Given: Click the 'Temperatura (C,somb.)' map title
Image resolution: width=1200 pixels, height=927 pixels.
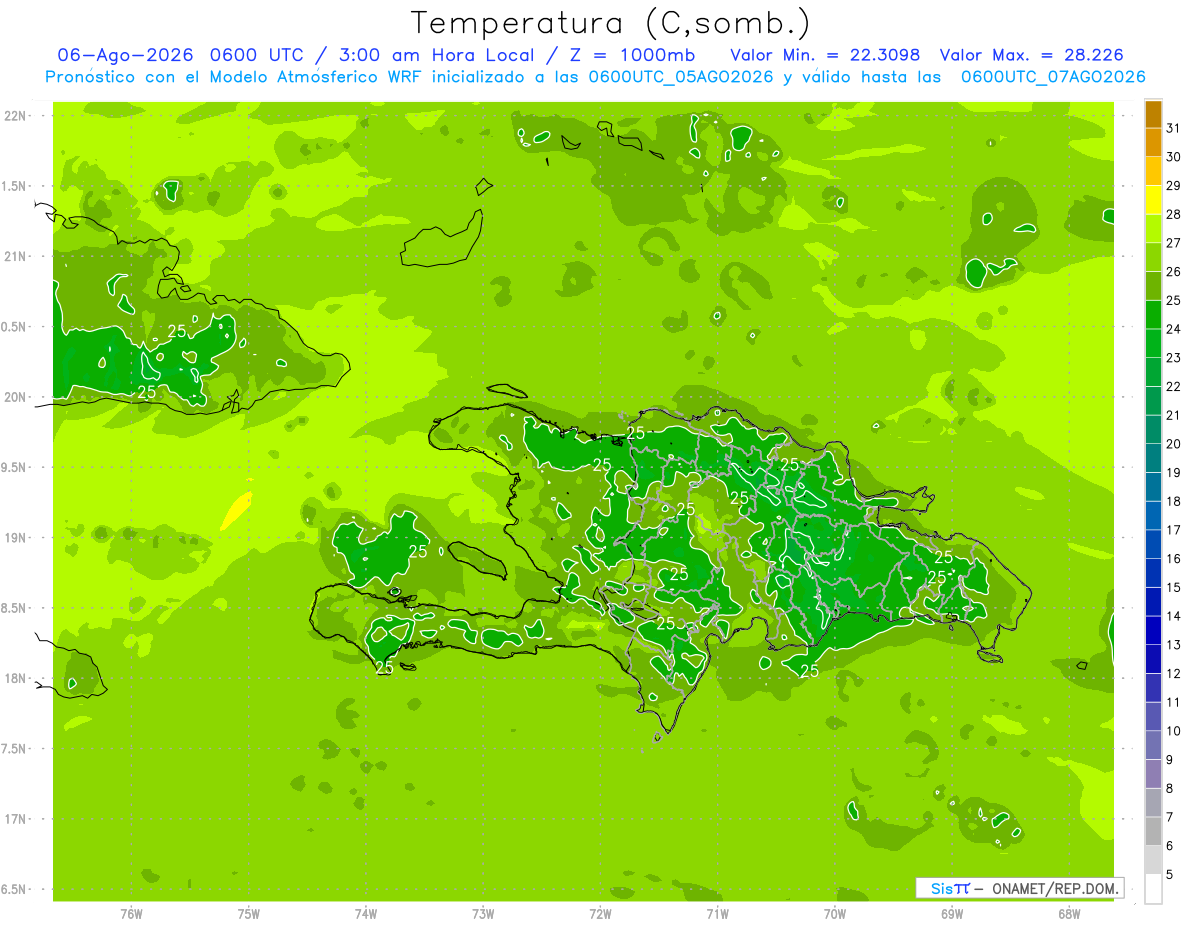Looking at the screenshot, I should [x=610, y=23].
